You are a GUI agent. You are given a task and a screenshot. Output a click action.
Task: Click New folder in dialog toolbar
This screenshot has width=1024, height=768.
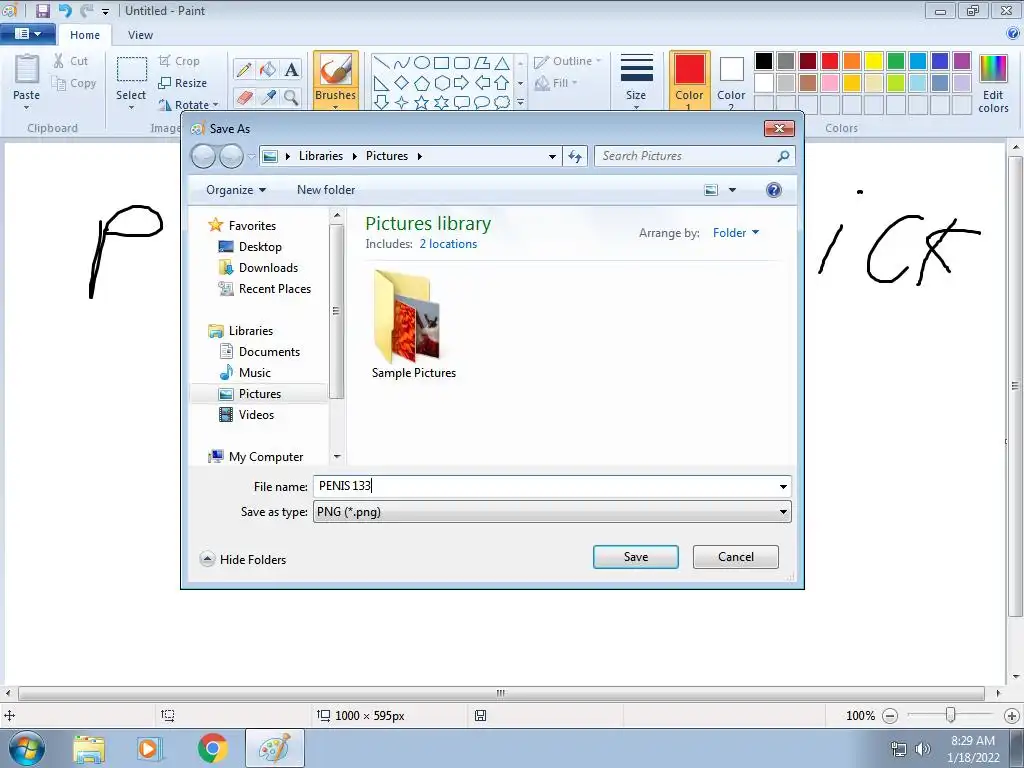(x=326, y=190)
